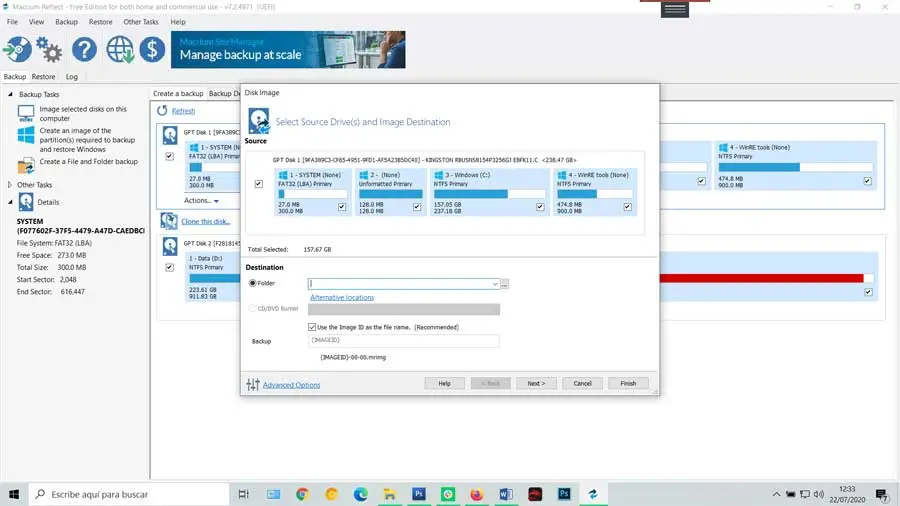
Task: Collapse the Details tree section
Action: click(10, 202)
